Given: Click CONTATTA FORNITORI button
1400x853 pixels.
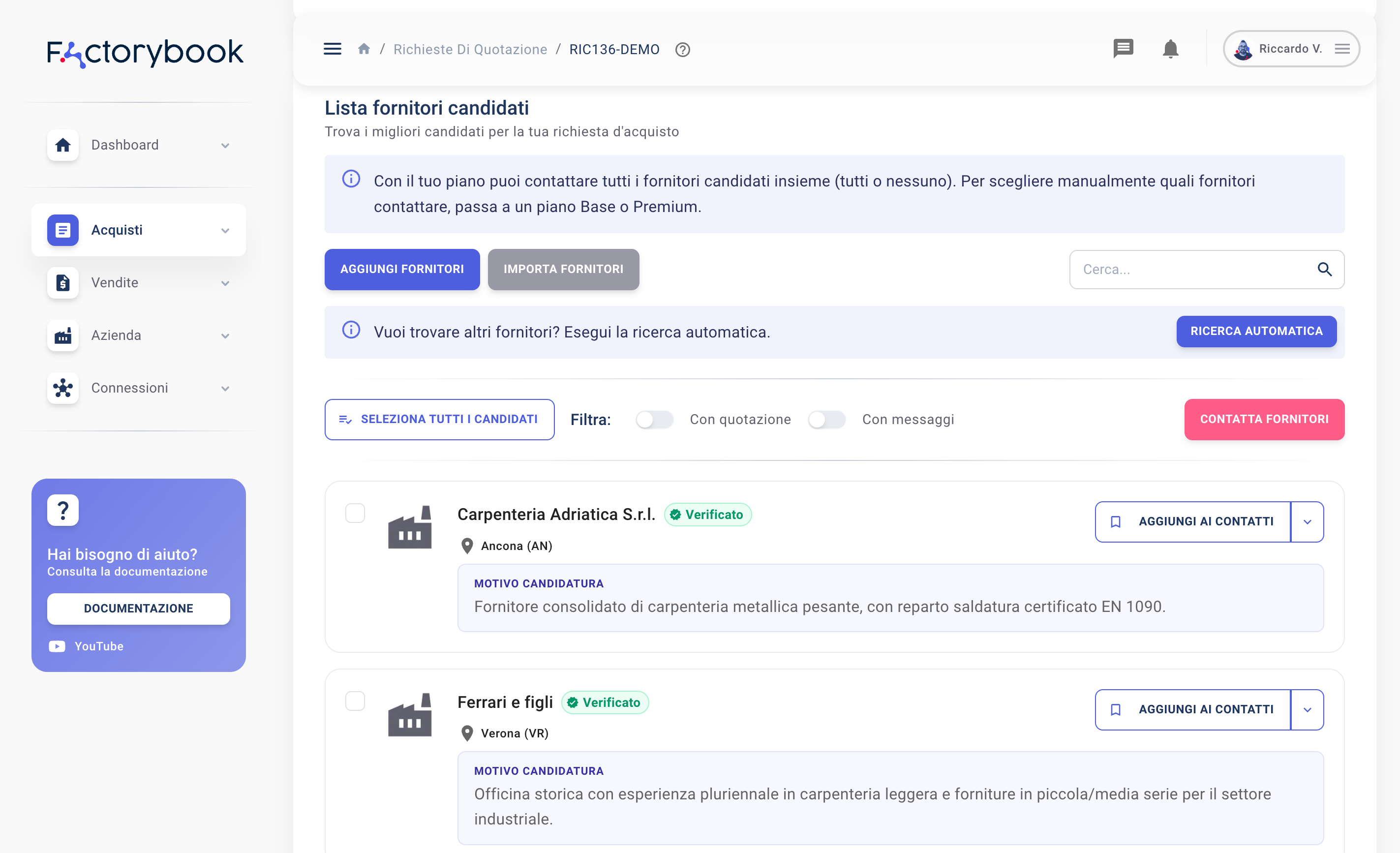Looking at the screenshot, I should click(x=1264, y=420).
